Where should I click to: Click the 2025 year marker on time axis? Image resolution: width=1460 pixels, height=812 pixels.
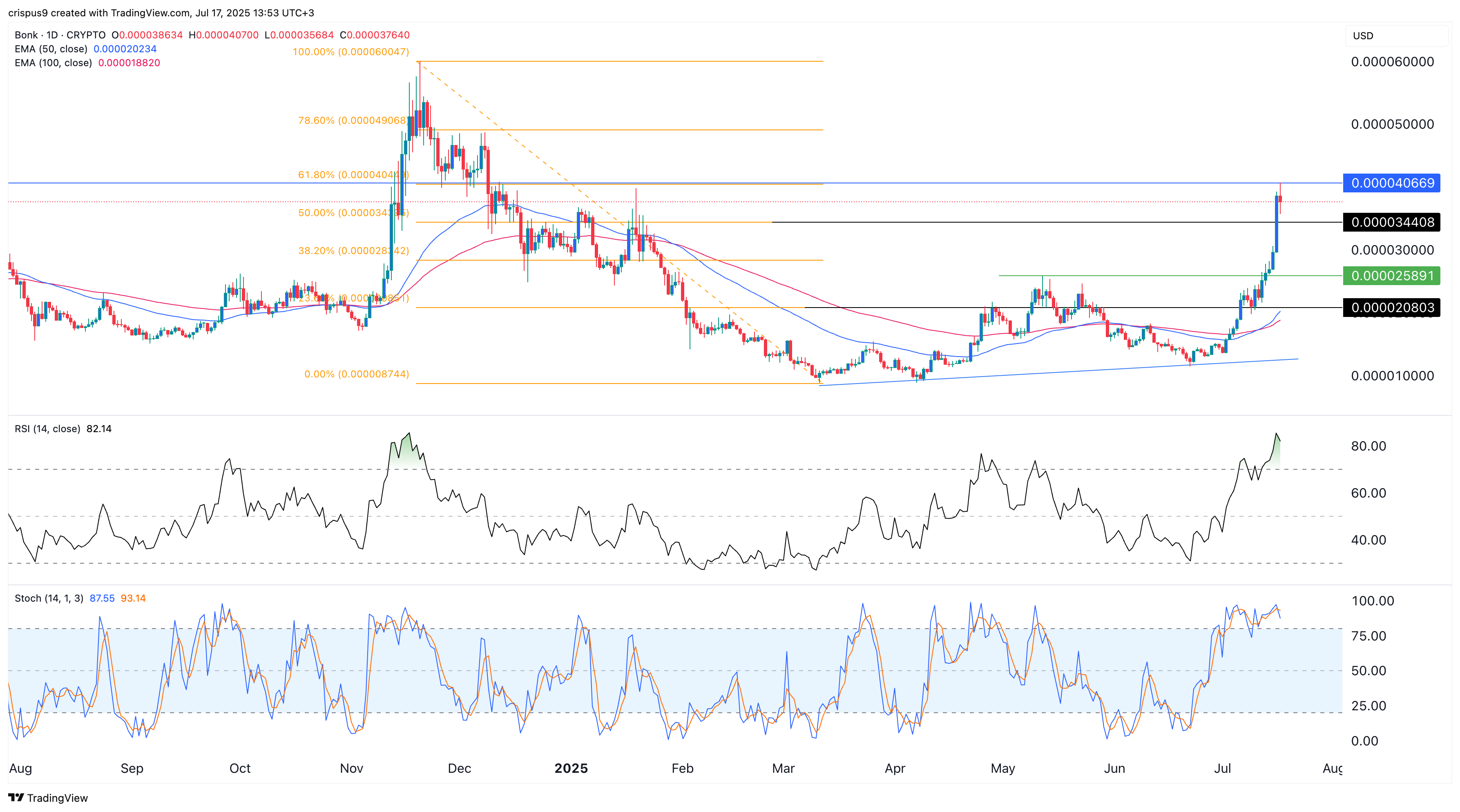(x=571, y=768)
